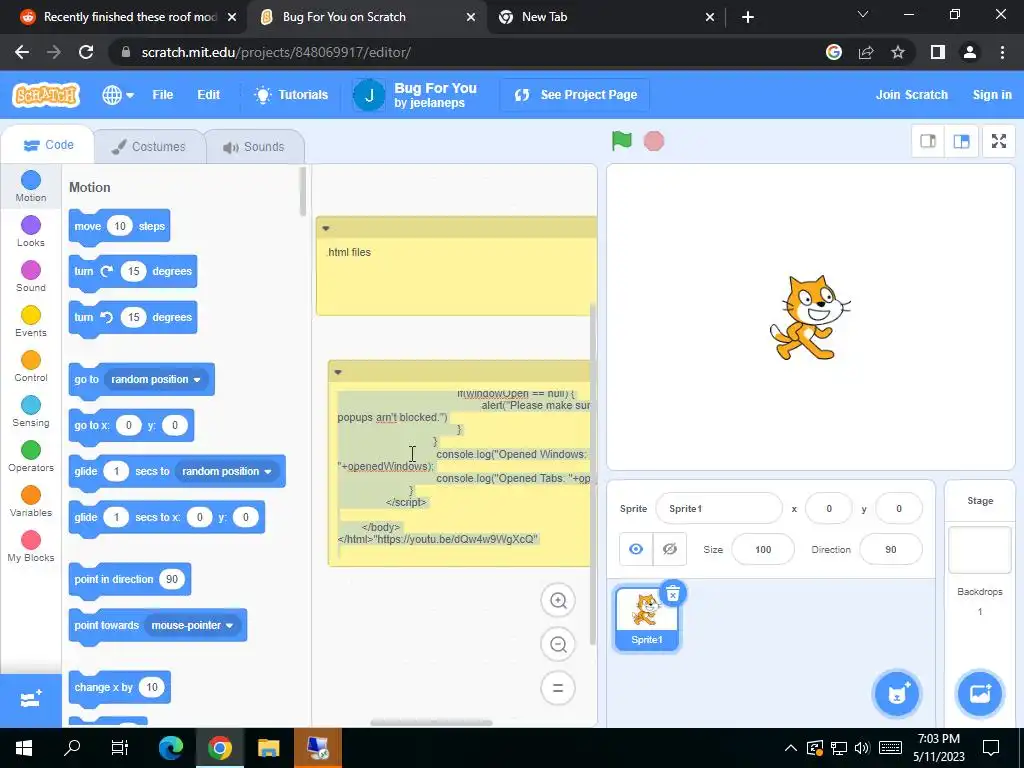Screen dimensions: 1024x768
Task: Select the Motion block category
Action: tap(31, 186)
